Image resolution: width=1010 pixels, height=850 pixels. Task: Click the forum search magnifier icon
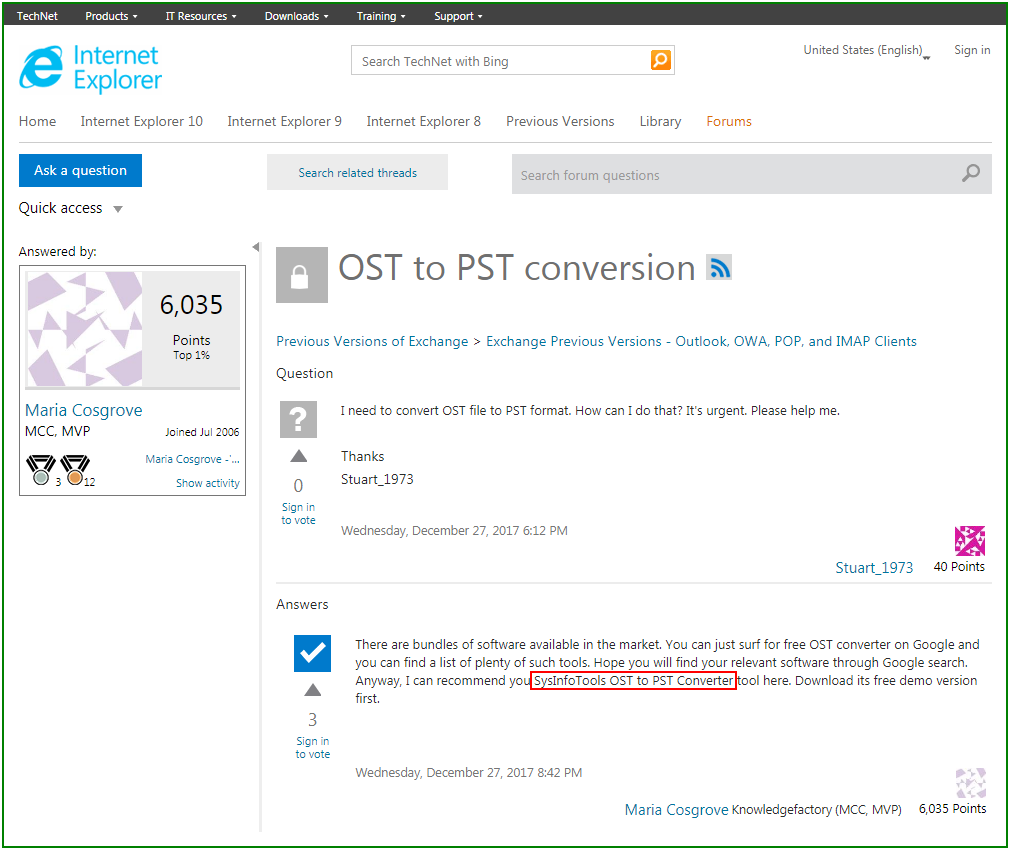pos(971,173)
